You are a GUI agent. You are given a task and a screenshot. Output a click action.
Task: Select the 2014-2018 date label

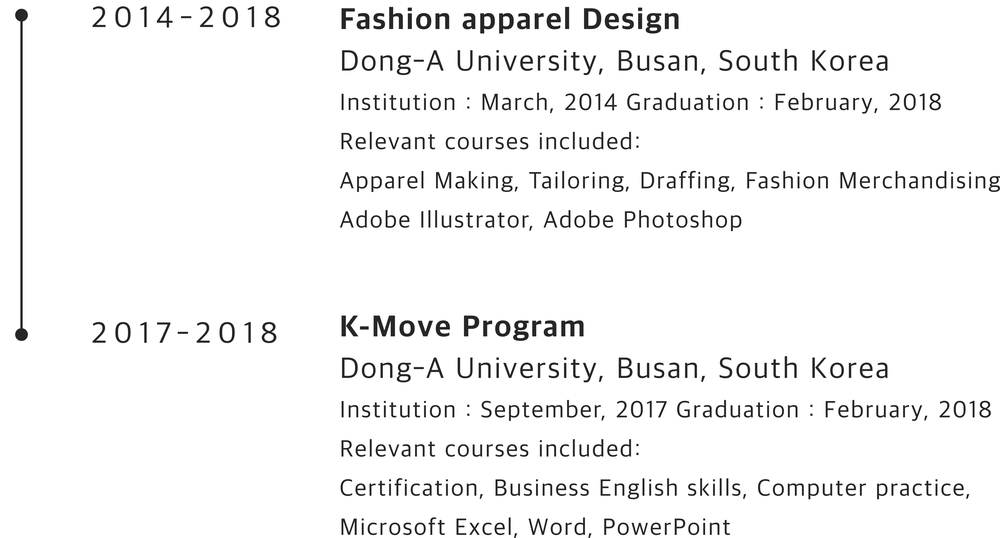point(186,18)
